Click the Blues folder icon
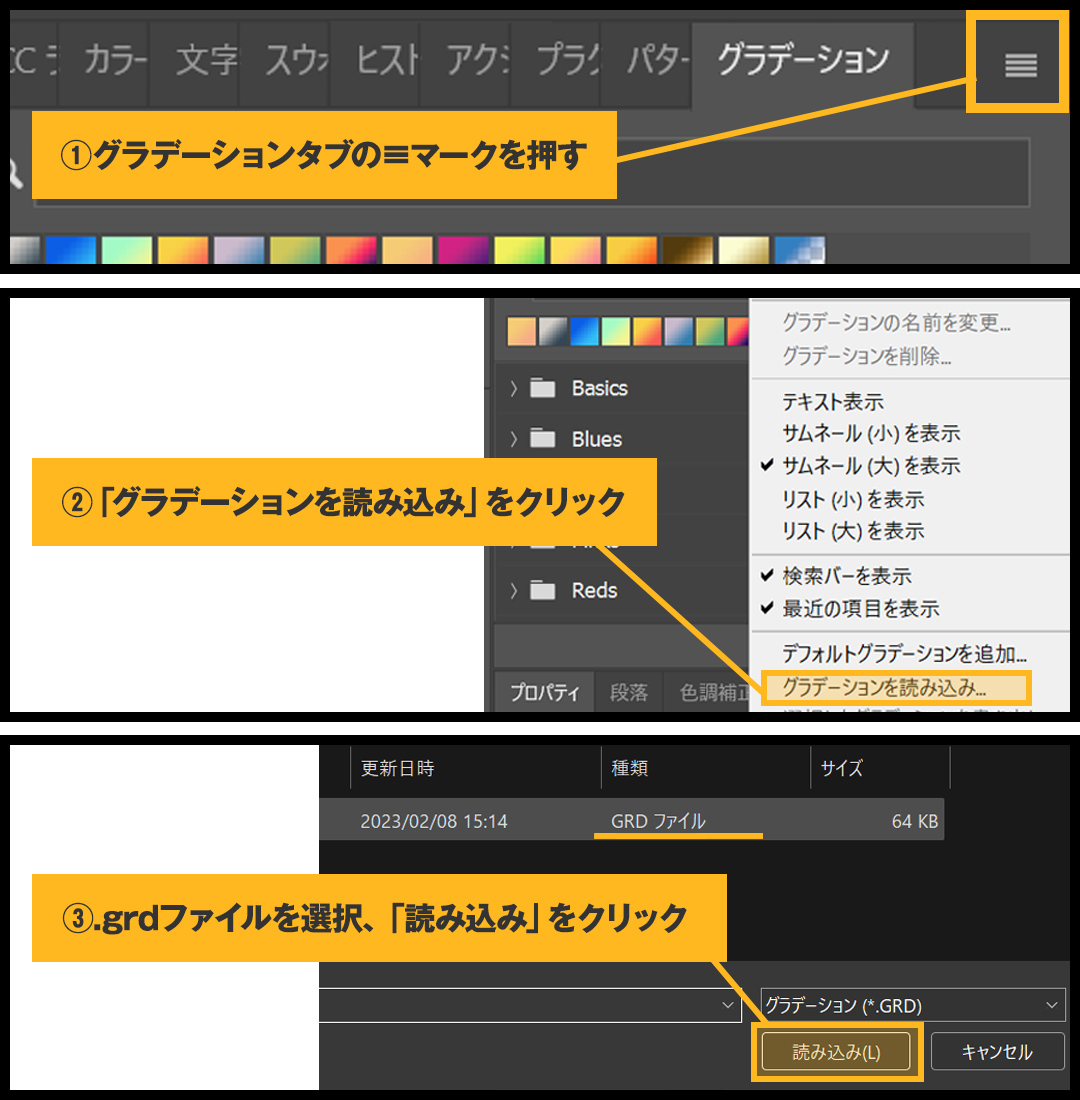This screenshot has width=1080, height=1100. 543,439
